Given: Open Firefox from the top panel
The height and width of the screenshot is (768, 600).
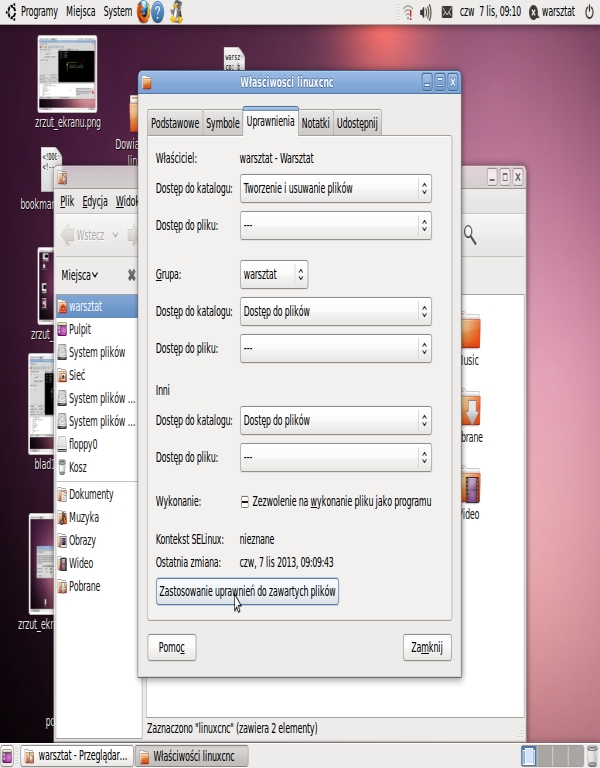Looking at the screenshot, I should click(143, 11).
